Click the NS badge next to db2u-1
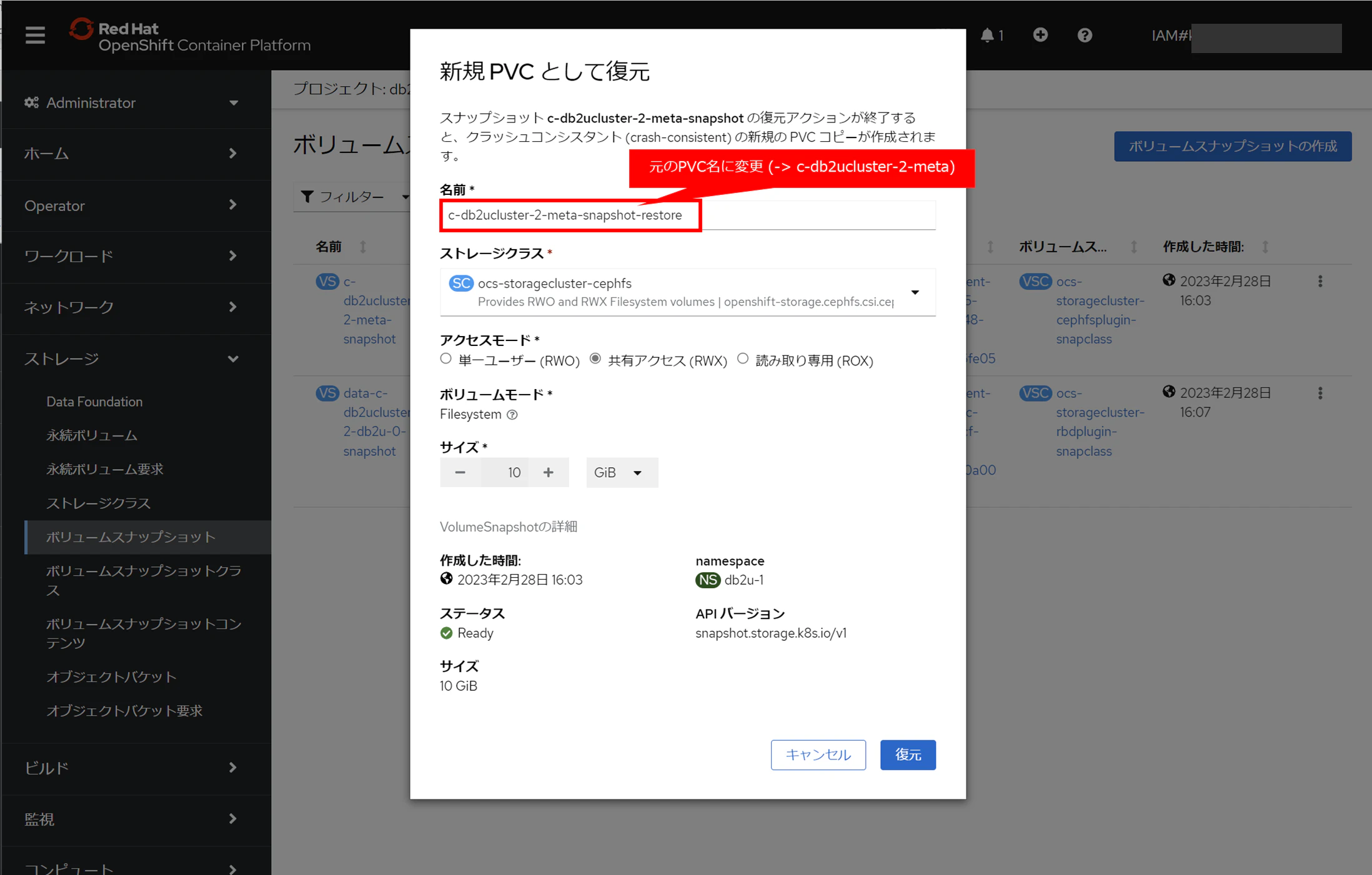1372x875 pixels. click(x=708, y=580)
